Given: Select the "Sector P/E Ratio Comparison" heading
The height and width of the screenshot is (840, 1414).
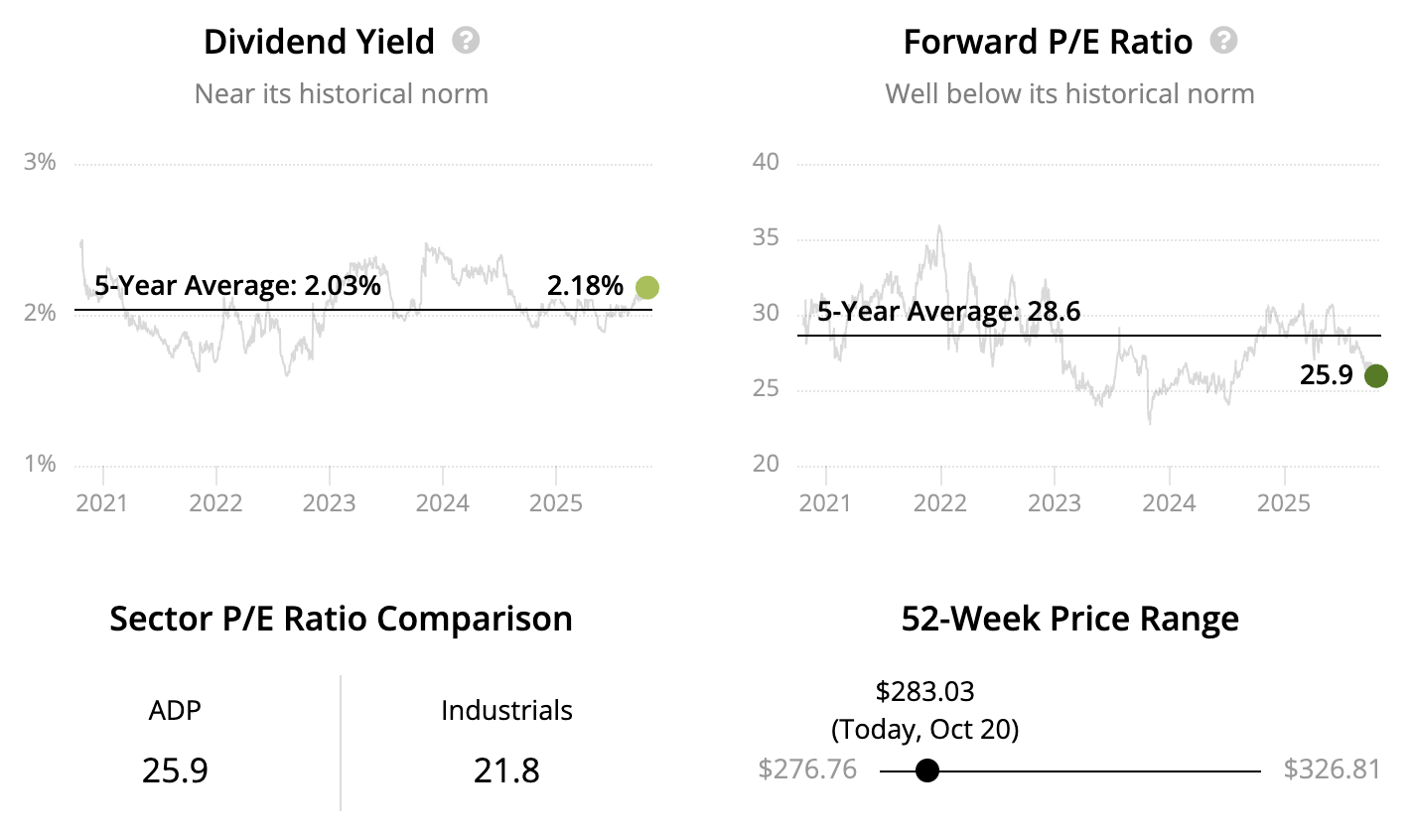Looking at the screenshot, I should pos(341,619).
